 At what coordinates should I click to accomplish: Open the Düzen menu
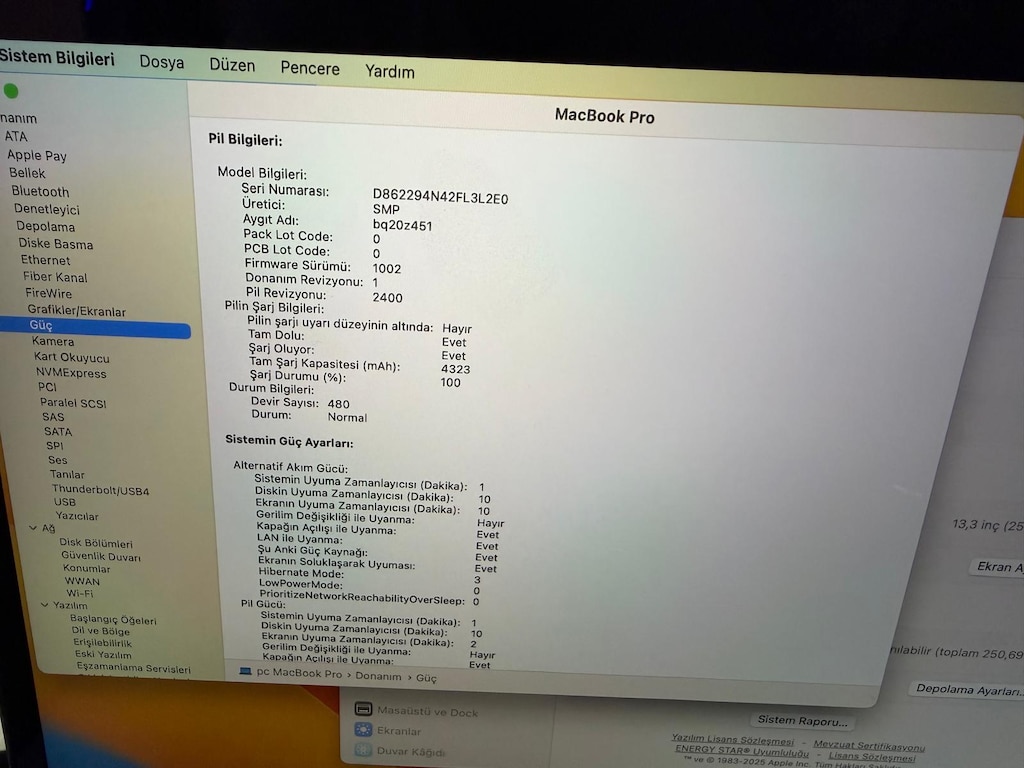[232, 65]
